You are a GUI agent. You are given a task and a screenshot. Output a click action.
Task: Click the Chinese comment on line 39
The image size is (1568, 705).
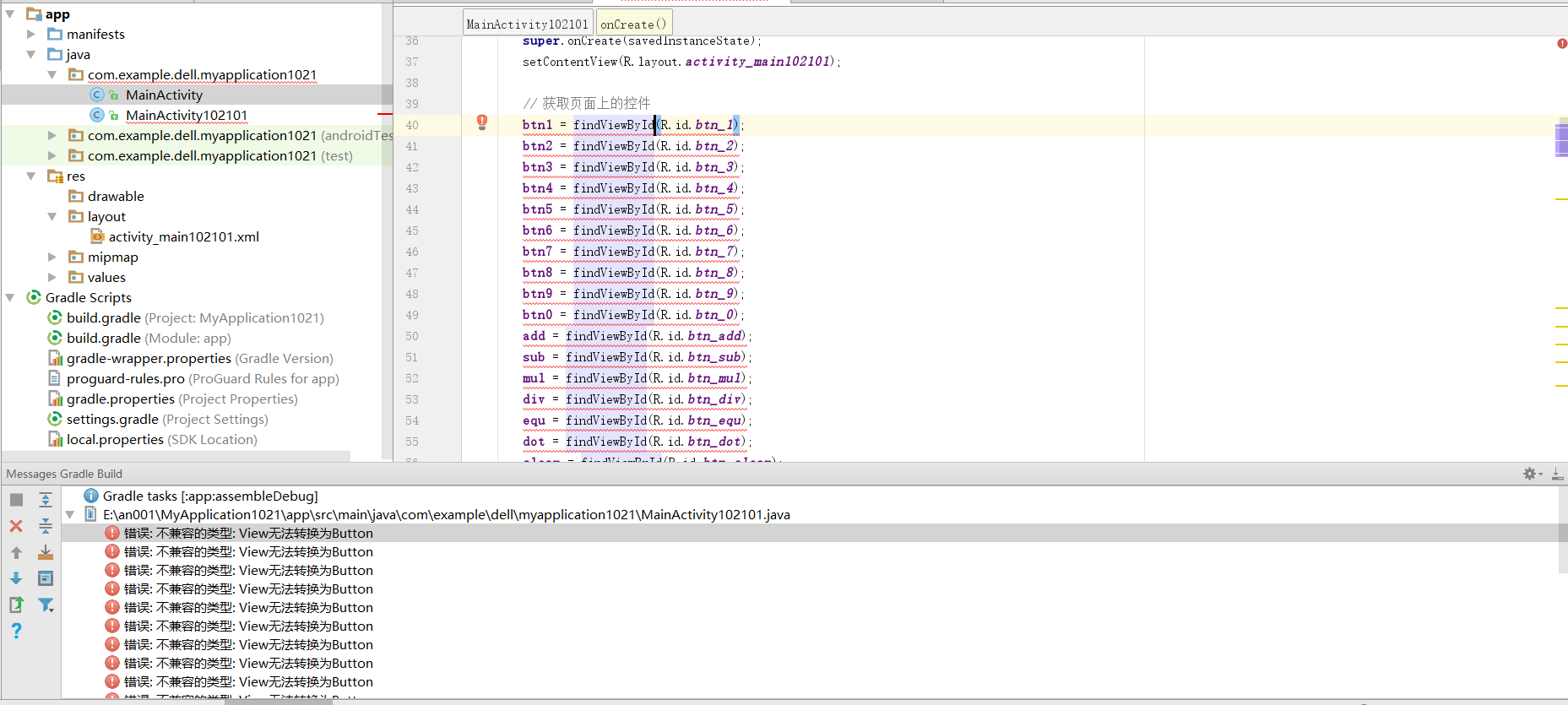[587, 103]
